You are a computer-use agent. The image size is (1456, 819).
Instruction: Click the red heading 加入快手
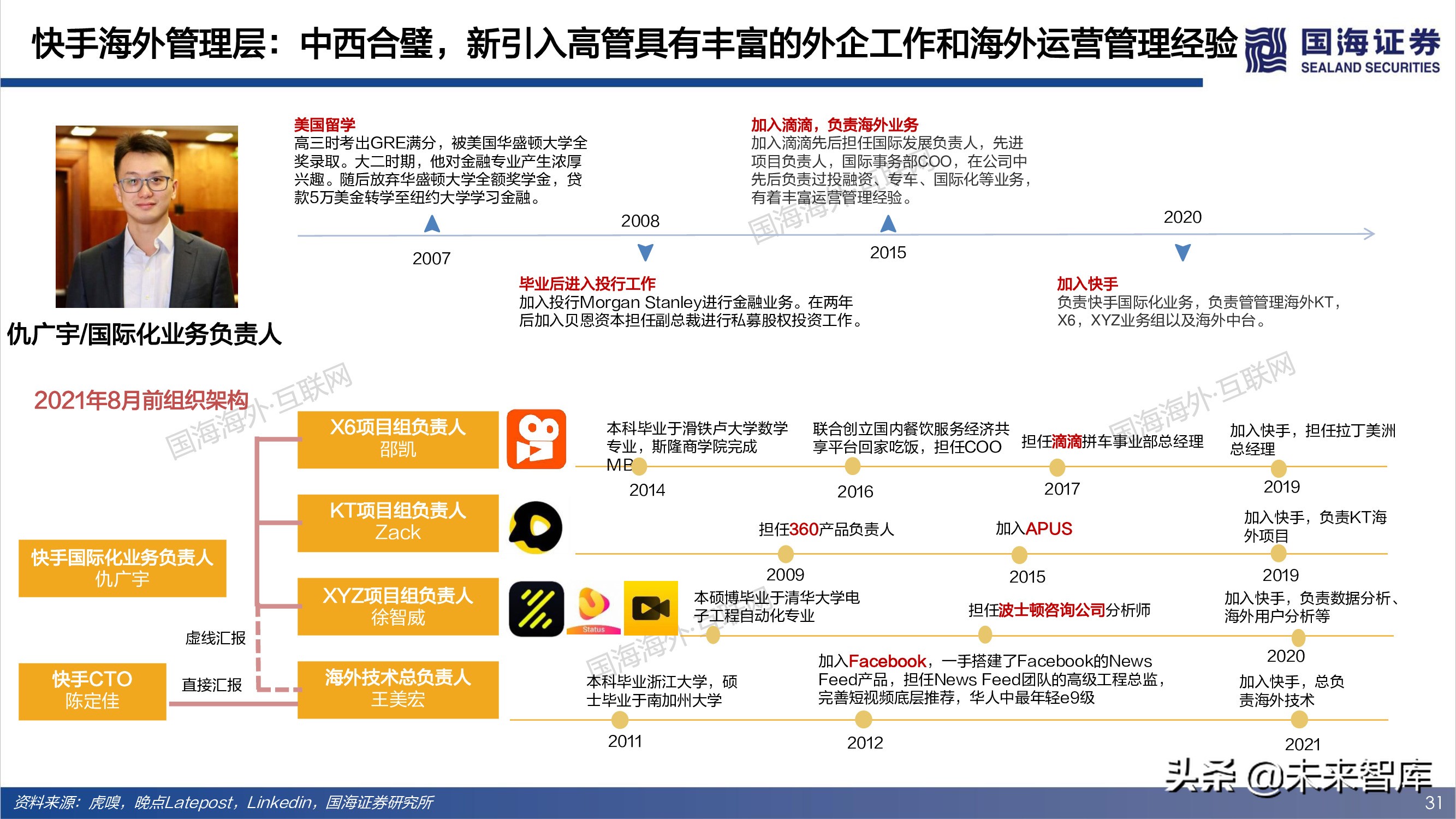1087,283
